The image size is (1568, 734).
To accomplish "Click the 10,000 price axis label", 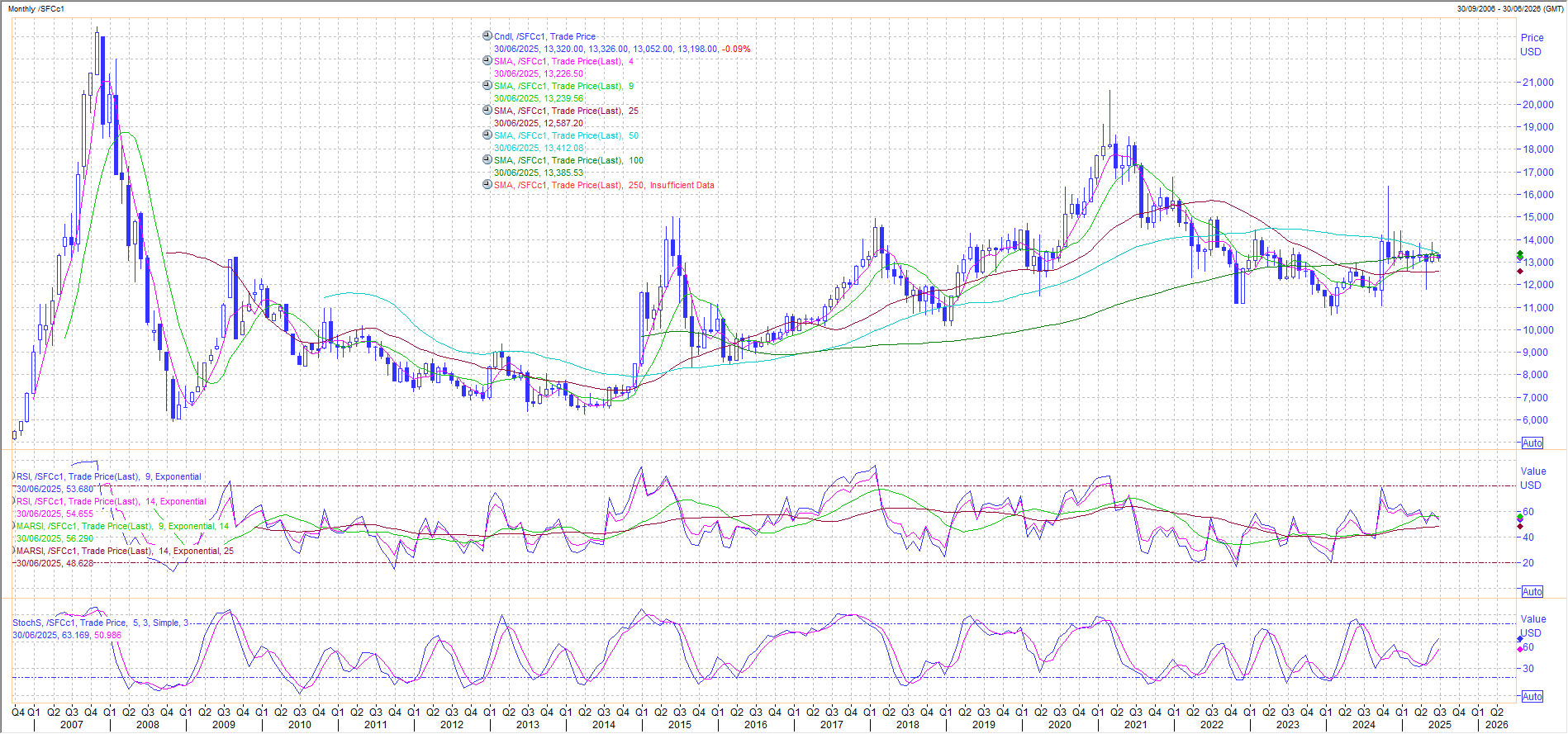I will click(1538, 329).
